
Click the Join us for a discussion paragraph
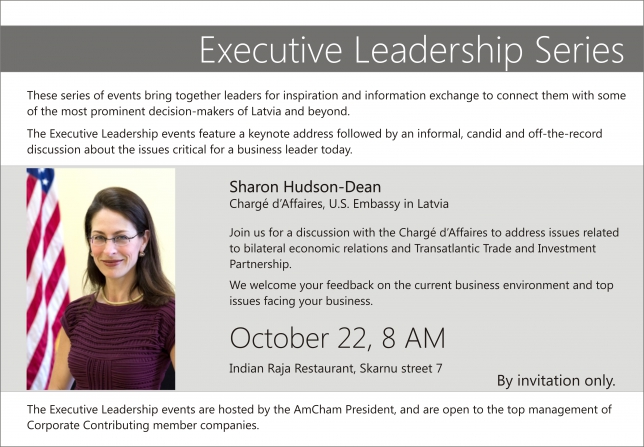pyautogui.click(x=424, y=248)
